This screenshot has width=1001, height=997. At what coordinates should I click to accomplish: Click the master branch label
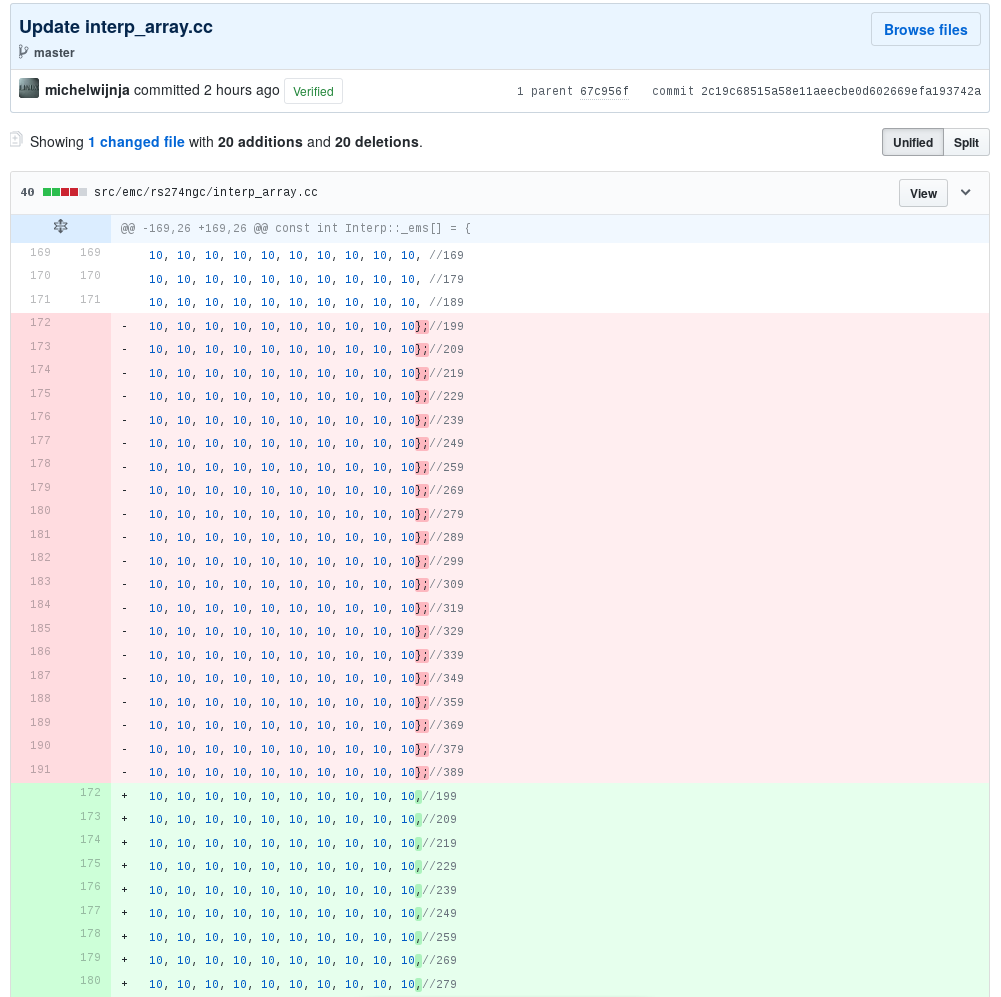[x=54, y=53]
